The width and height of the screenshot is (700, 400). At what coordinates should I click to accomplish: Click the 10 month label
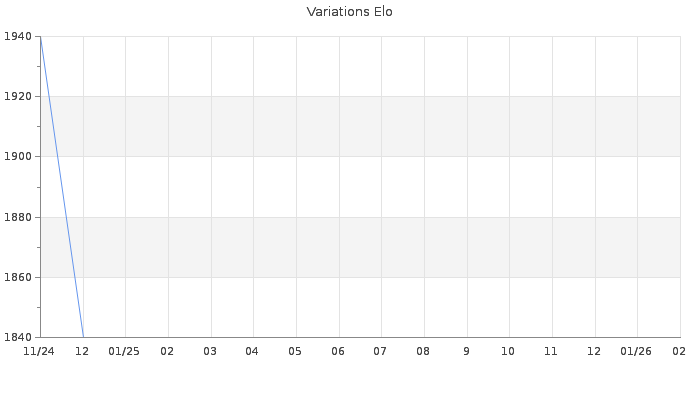point(508,352)
